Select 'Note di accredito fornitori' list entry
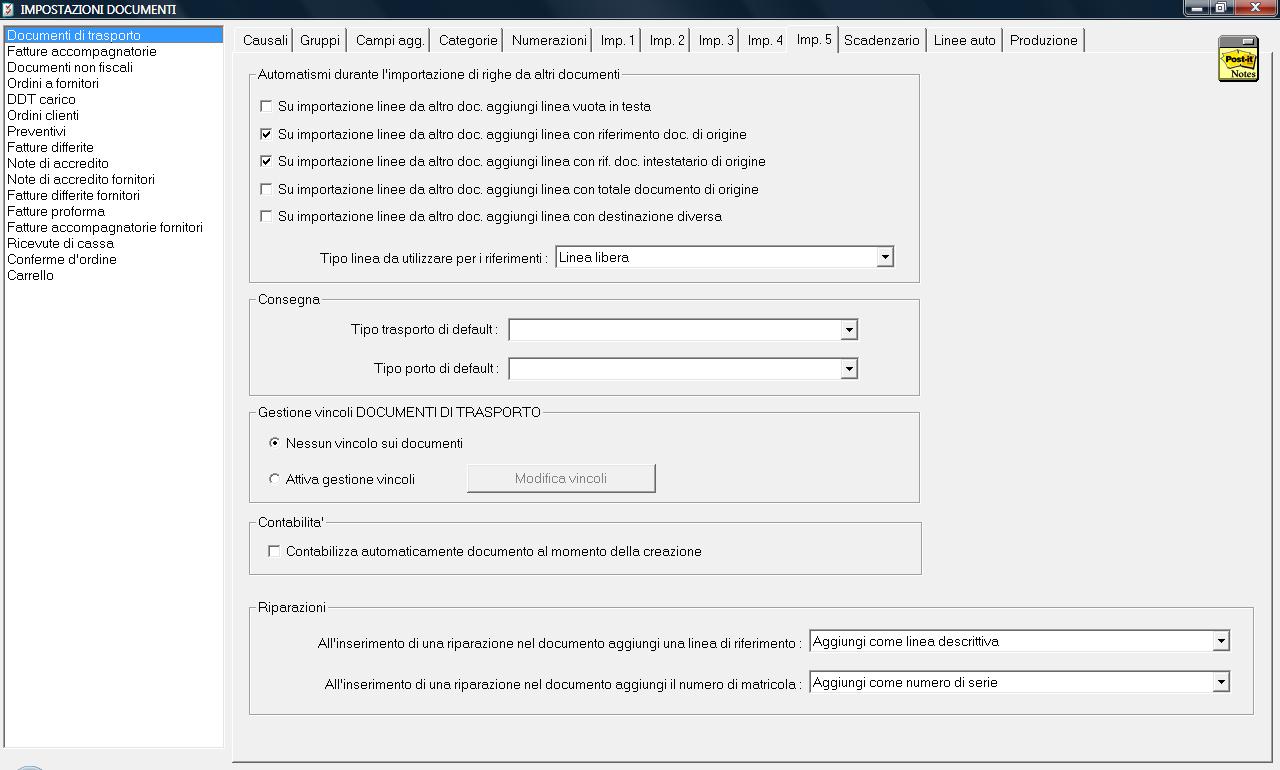The width and height of the screenshot is (1280, 770). point(114,179)
